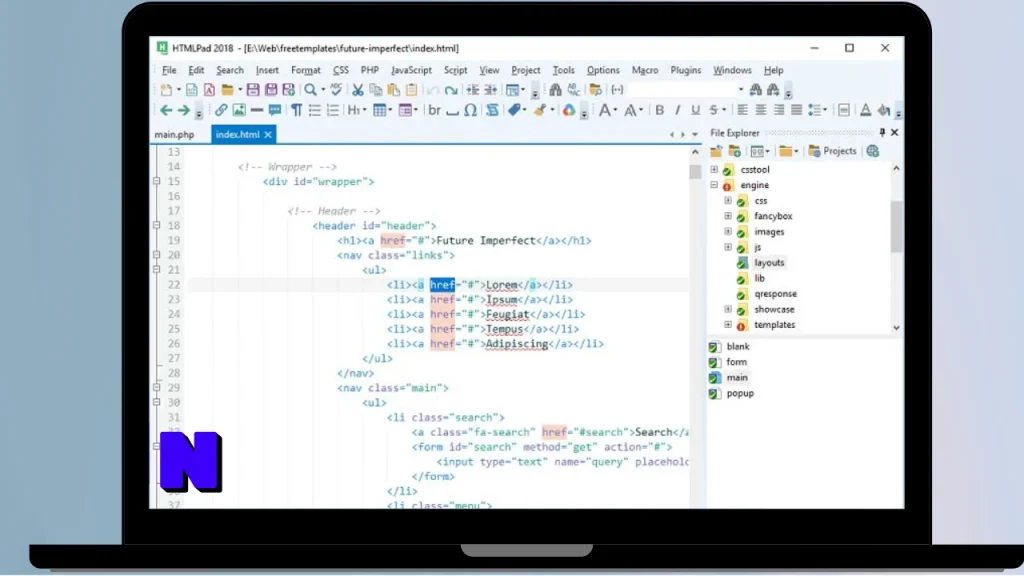
Task: Expand the csstool folder
Action: [x=714, y=169]
